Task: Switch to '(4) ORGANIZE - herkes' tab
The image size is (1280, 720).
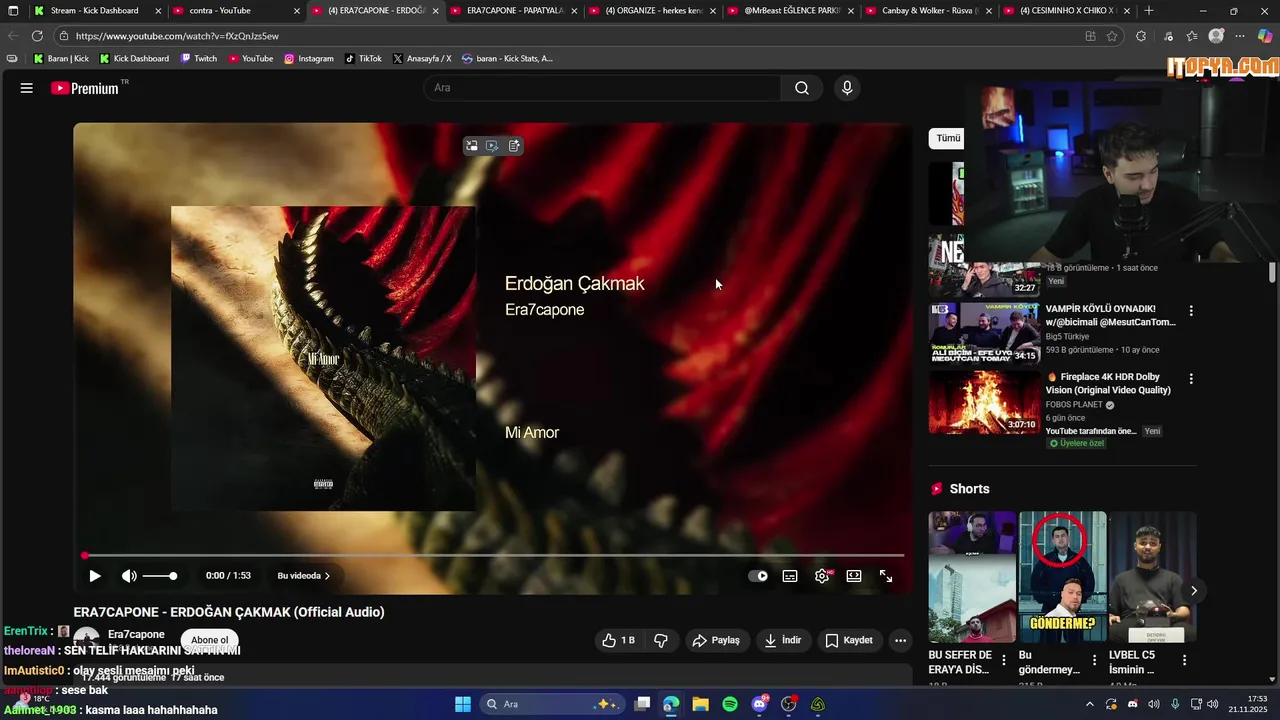Action: (653, 11)
